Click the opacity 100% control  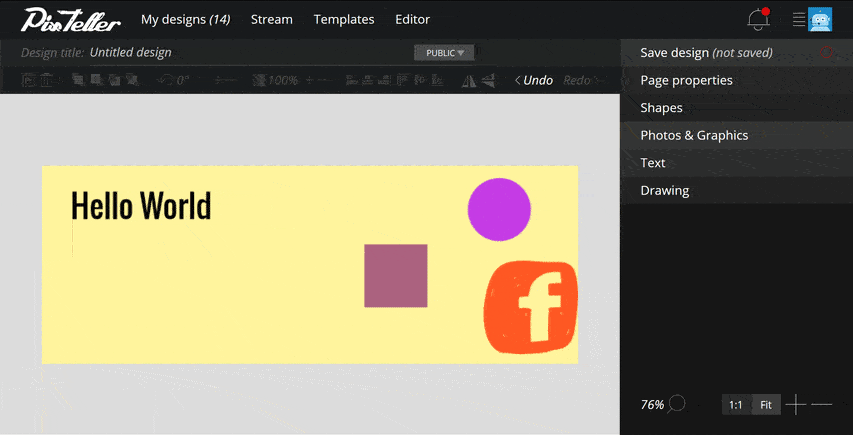tap(276, 80)
